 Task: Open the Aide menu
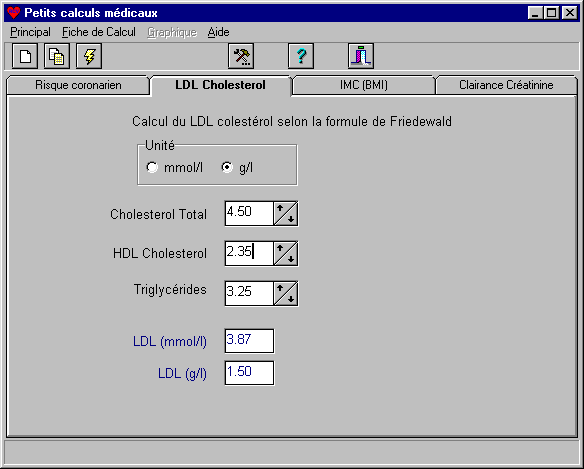click(x=218, y=32)
